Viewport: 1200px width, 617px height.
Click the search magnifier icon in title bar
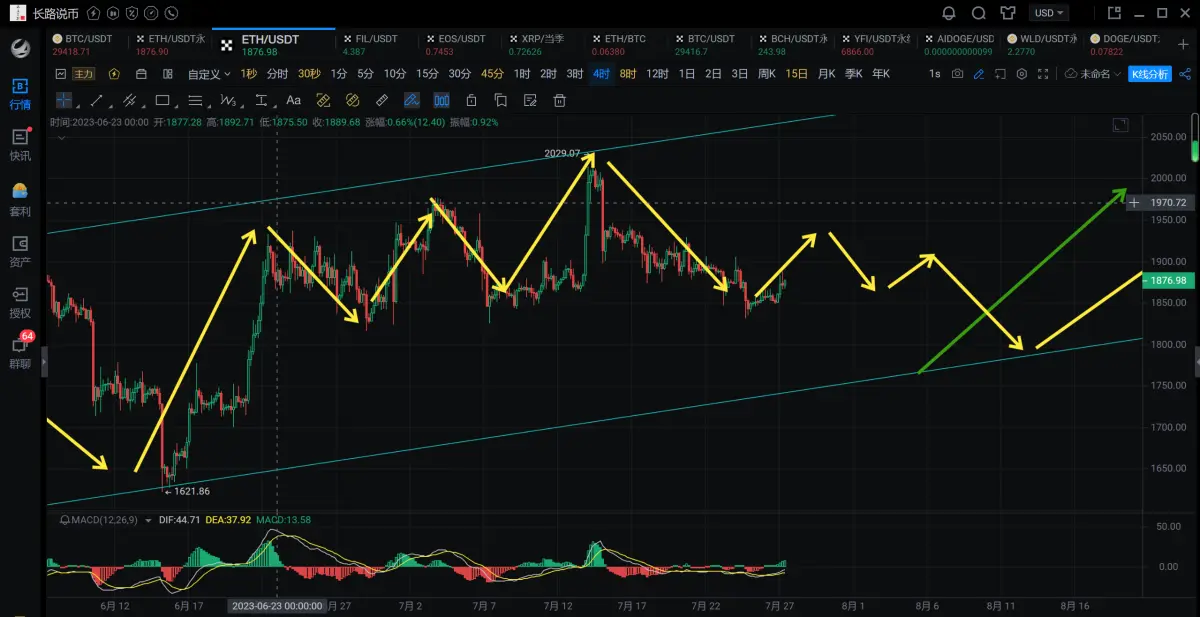(979, 13)
